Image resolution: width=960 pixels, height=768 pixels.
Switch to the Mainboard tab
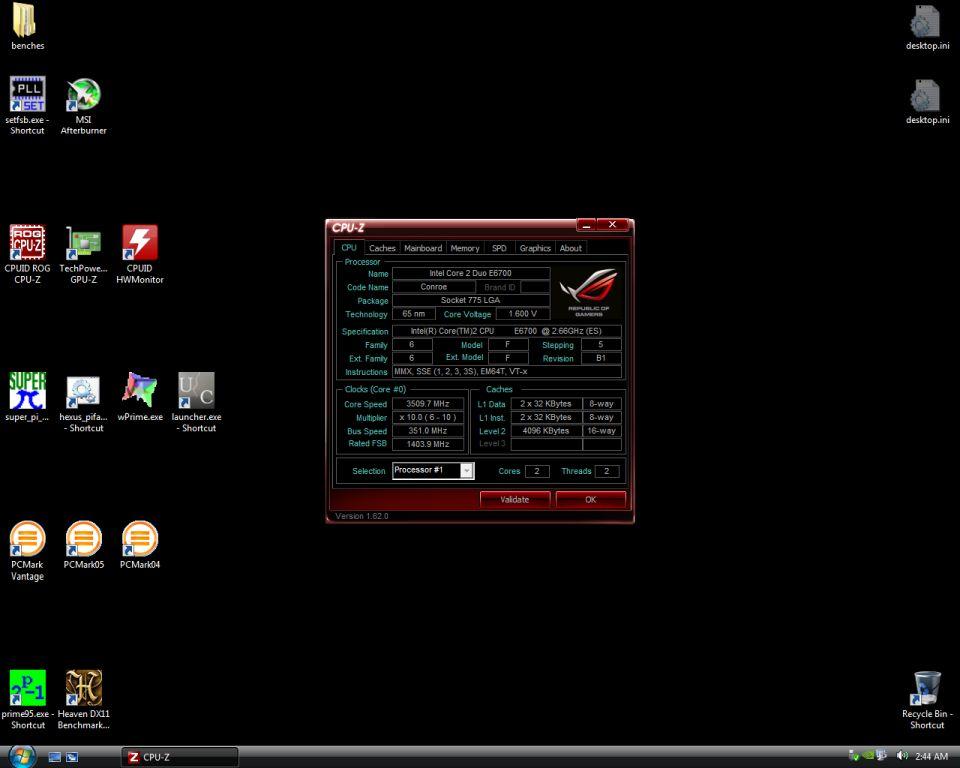(423, 248)
